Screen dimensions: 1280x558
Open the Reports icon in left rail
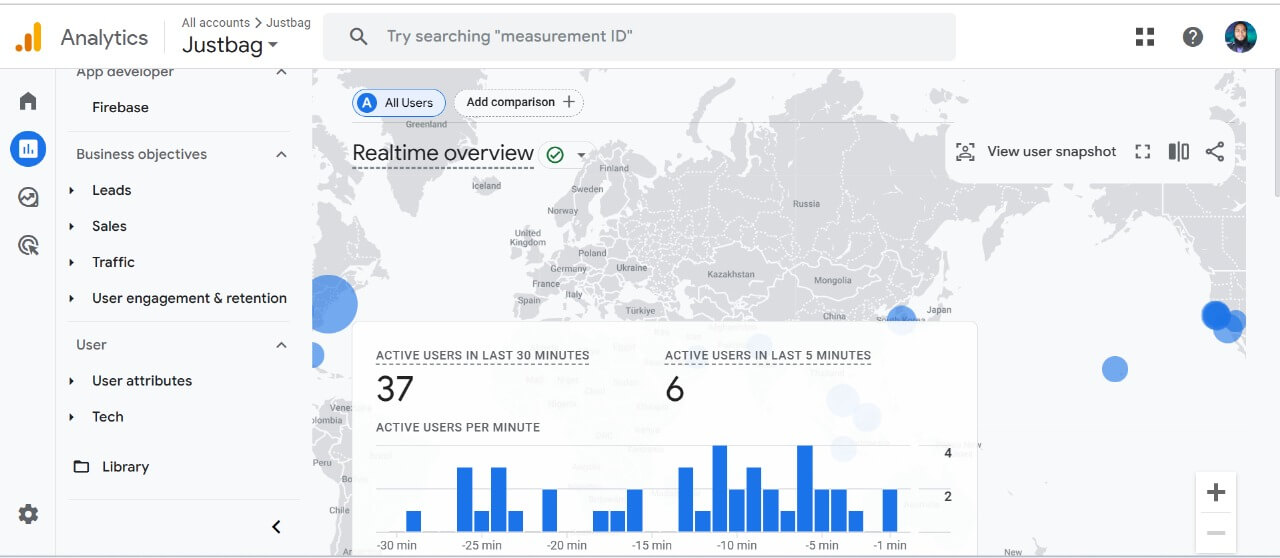coord(28,149)
